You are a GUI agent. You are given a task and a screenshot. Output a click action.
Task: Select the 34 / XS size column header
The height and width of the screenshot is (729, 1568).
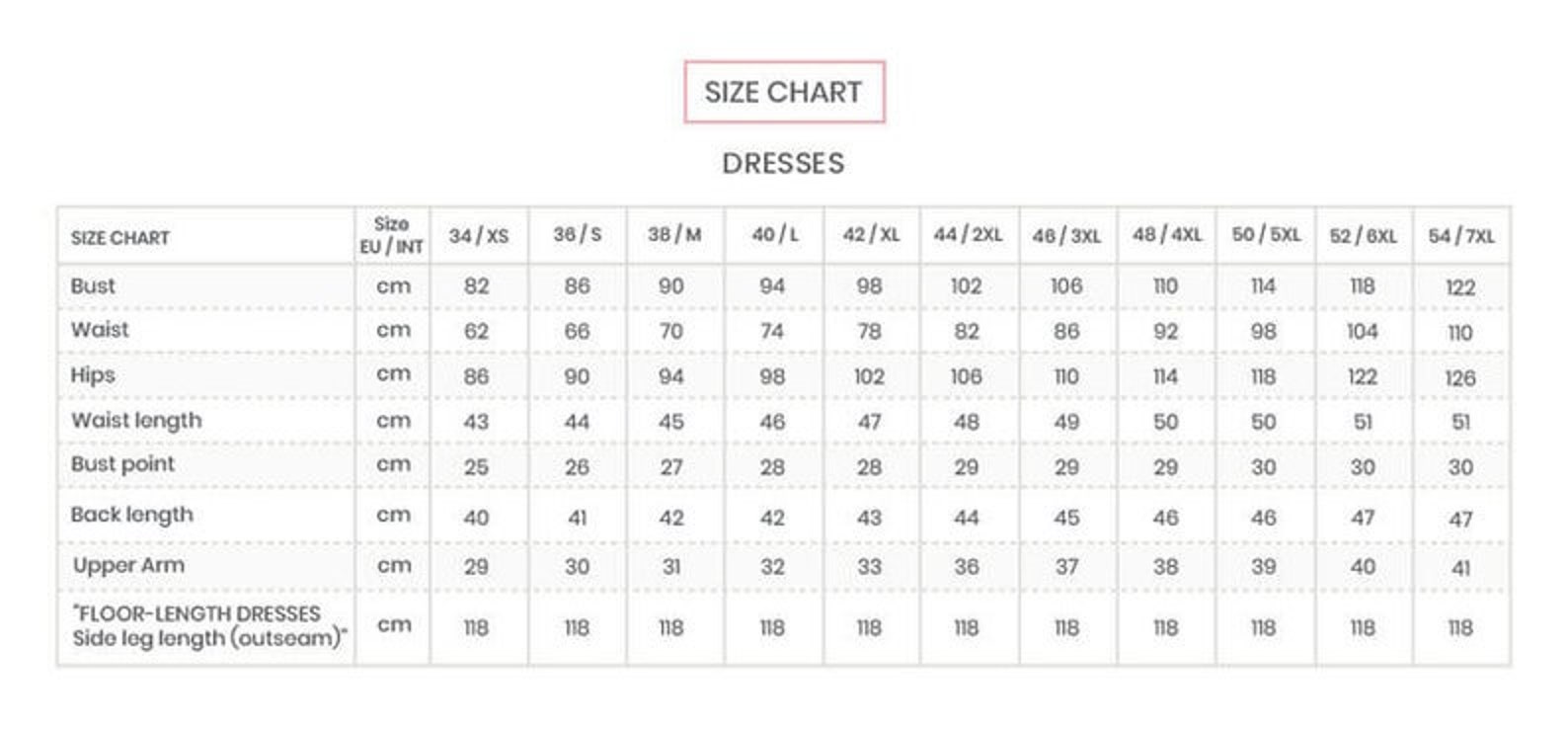point(478,235)
